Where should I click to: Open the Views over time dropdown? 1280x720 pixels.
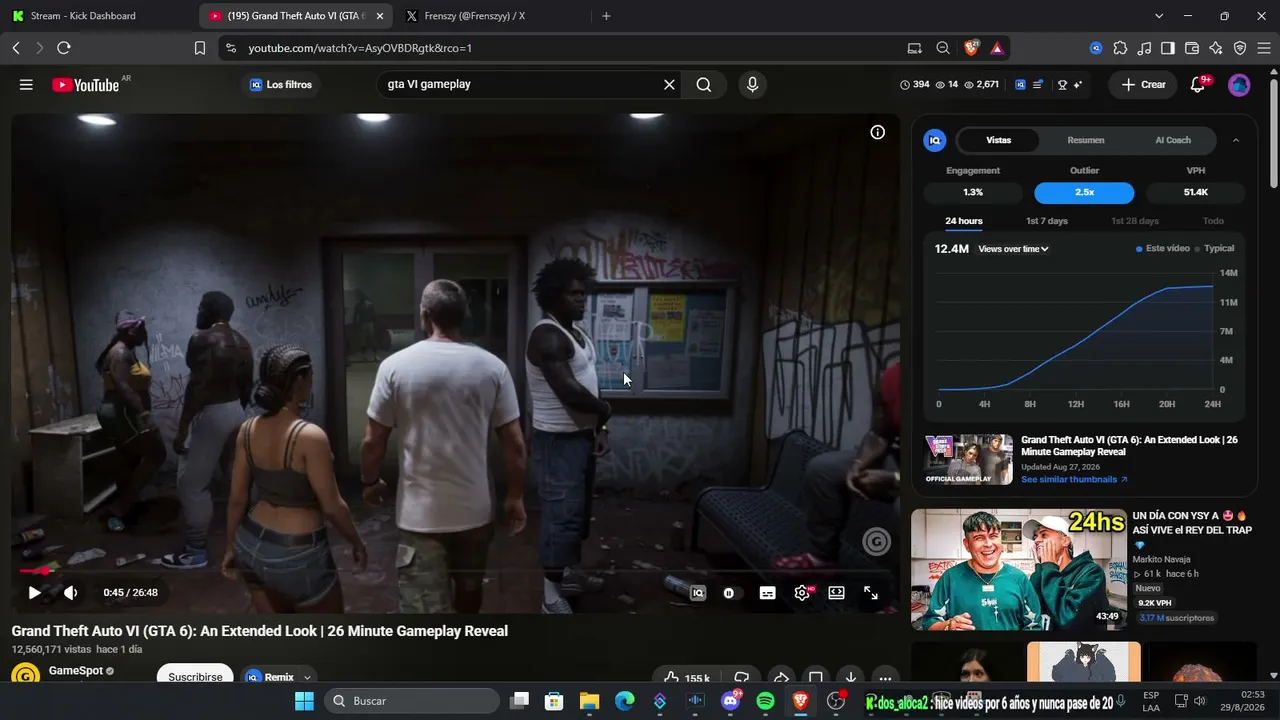1013,249
